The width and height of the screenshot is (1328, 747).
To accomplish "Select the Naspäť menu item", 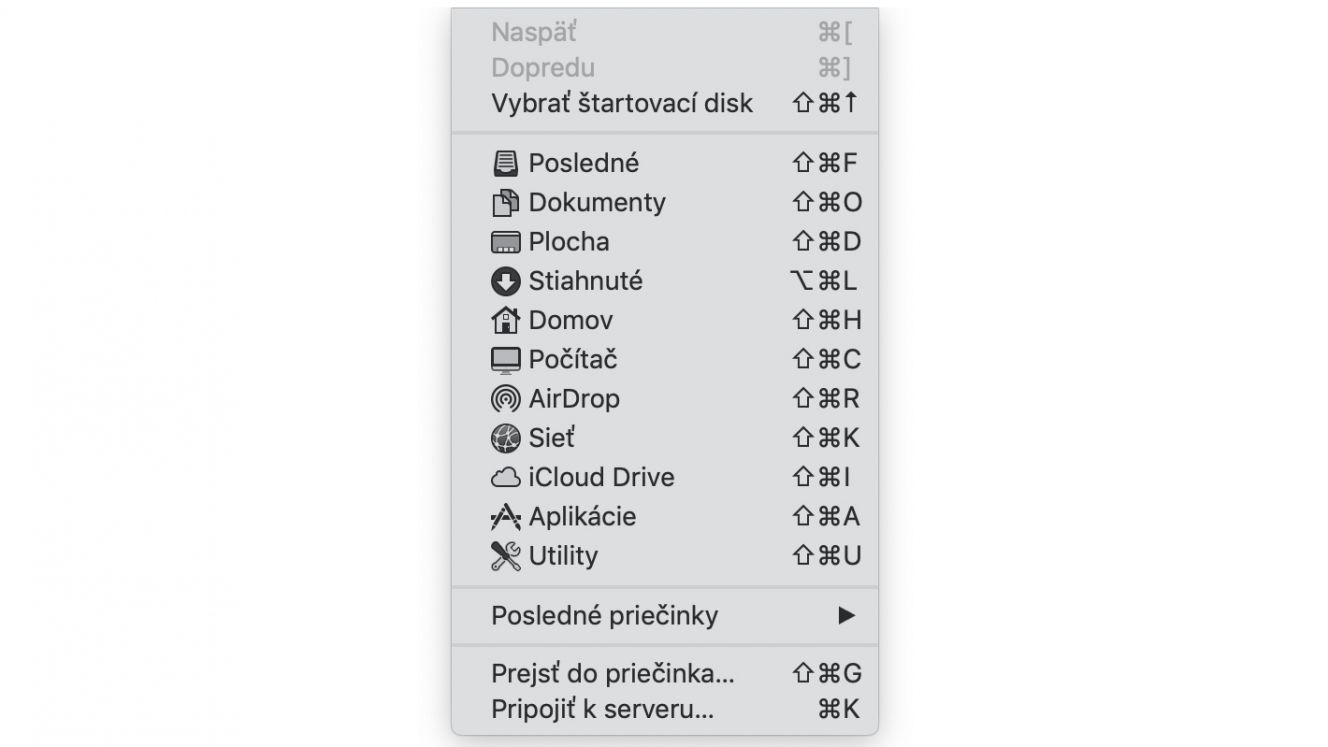I will point(665,32).
